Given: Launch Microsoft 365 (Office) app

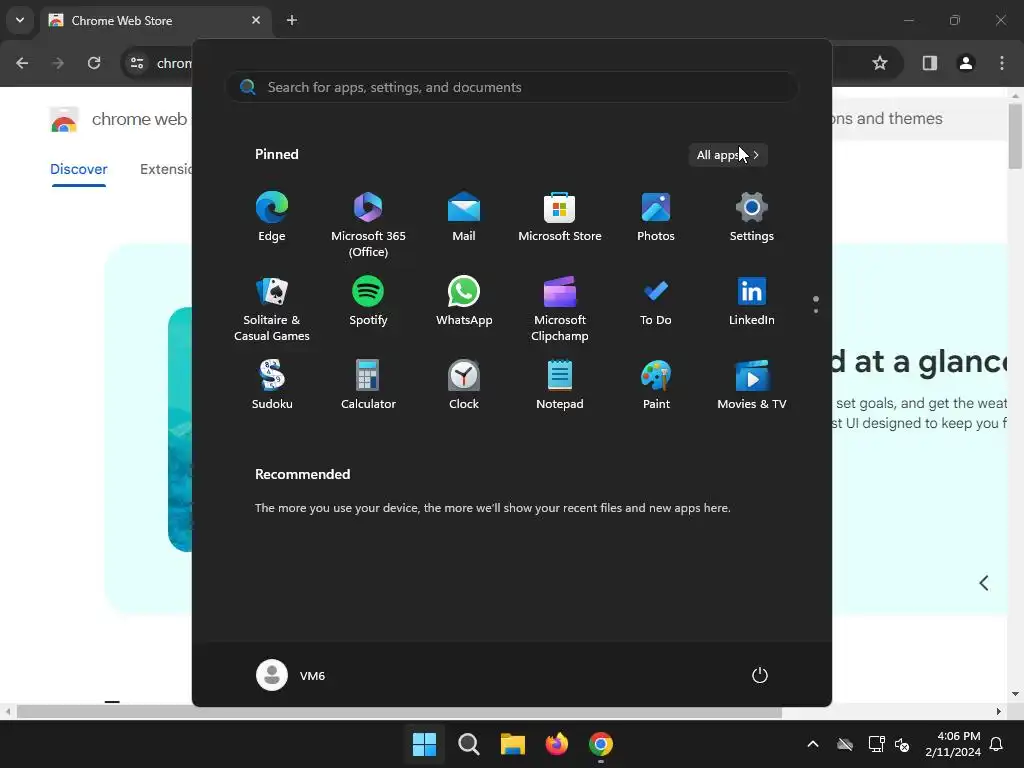Looking at the screenshot, I should (368, 224).
